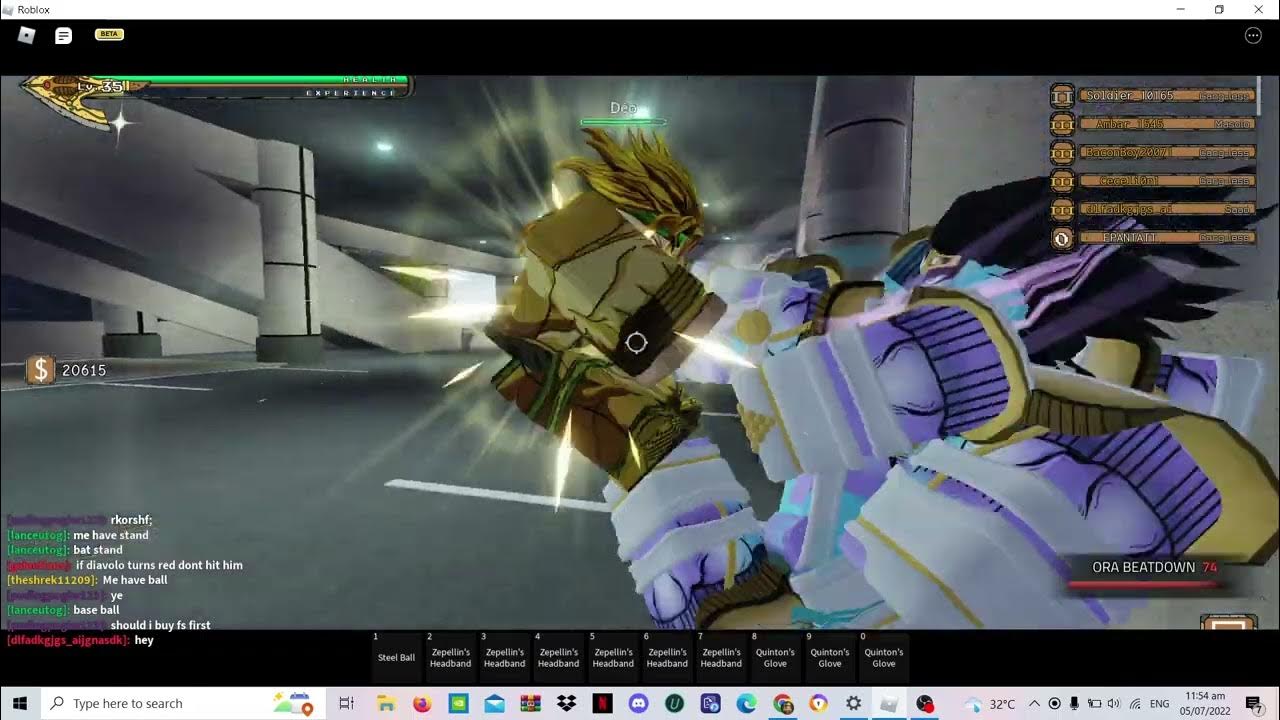The height and width of the screenshot is (720, 1280).
Task: Click player EPANTAIT in the player list
Action: tap(1166, 238)
